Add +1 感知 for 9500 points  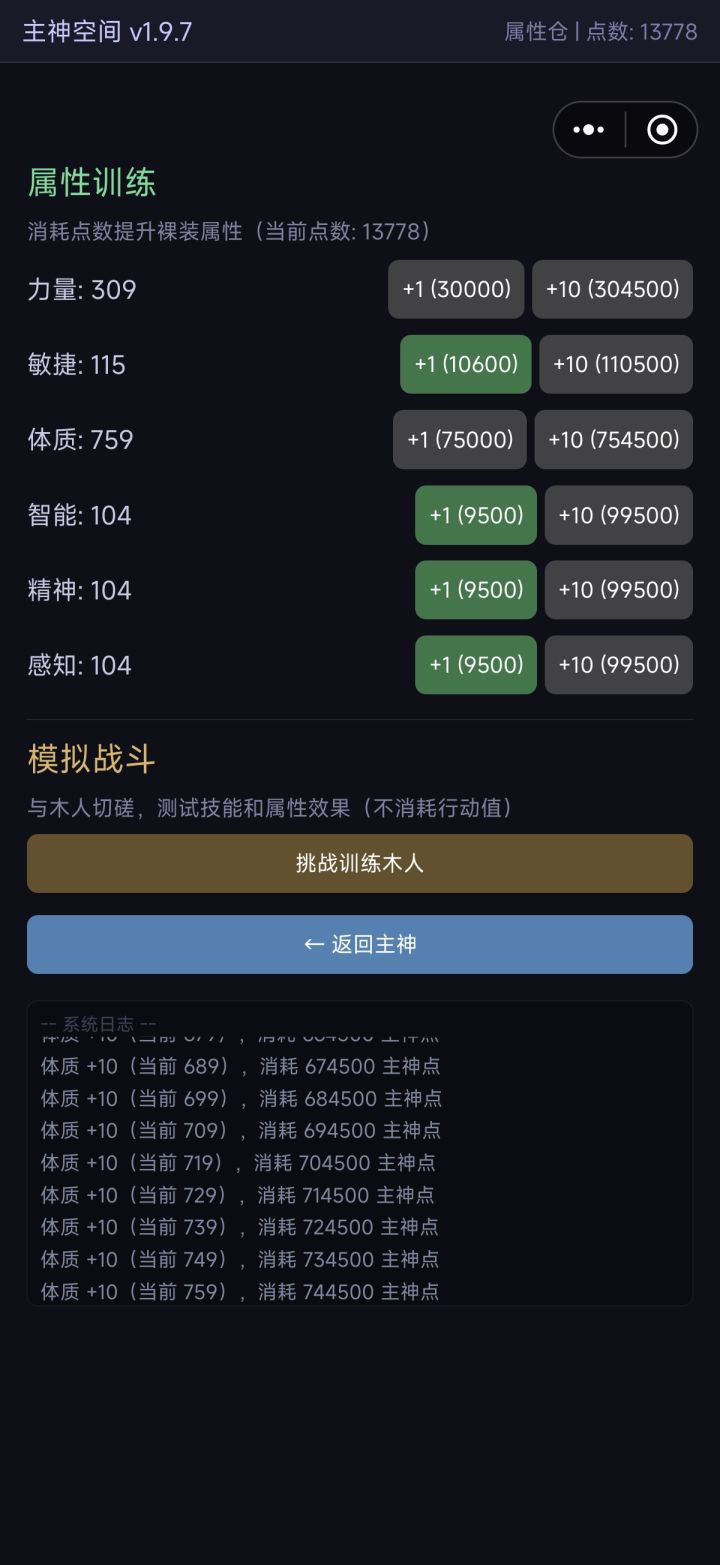(x=476, y=665)
